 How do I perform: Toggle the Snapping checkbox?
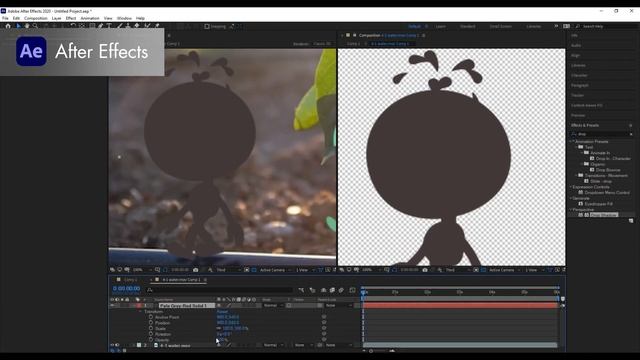(x=207, y=26)
